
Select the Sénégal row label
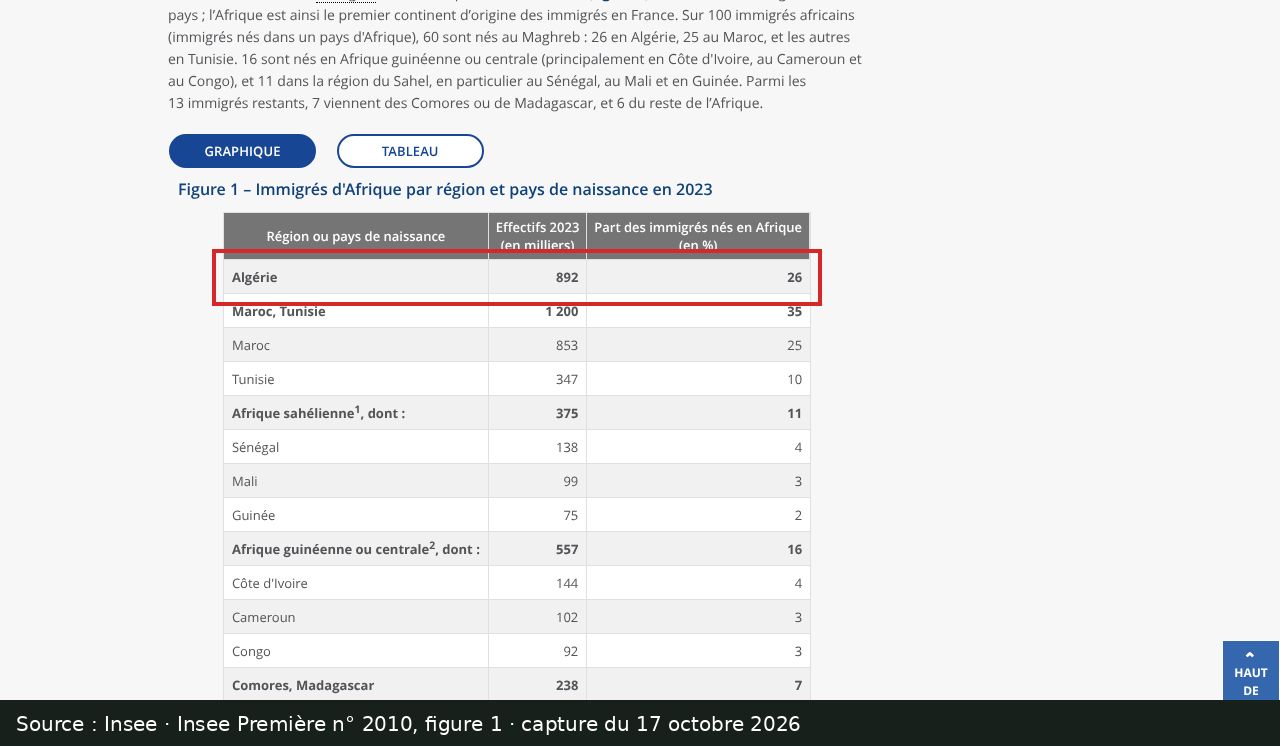coord(256,447)
